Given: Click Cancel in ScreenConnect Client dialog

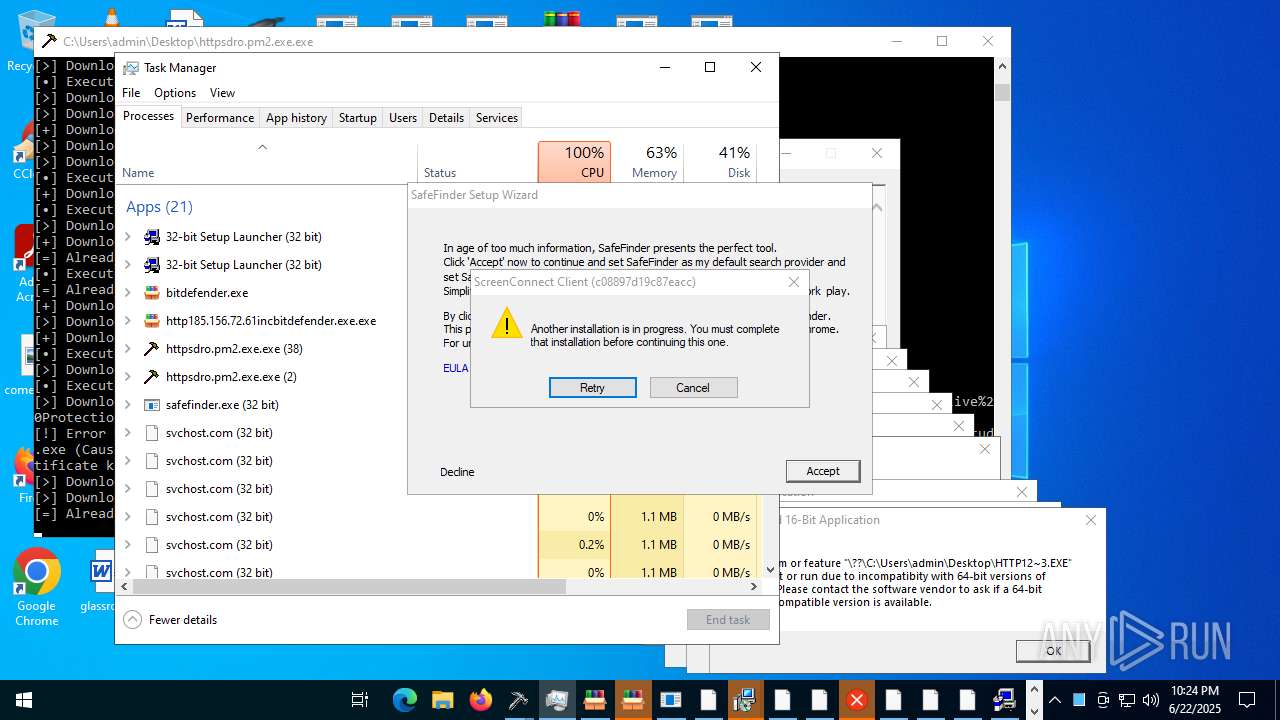Looking at the screenshot, I should 693,388.
